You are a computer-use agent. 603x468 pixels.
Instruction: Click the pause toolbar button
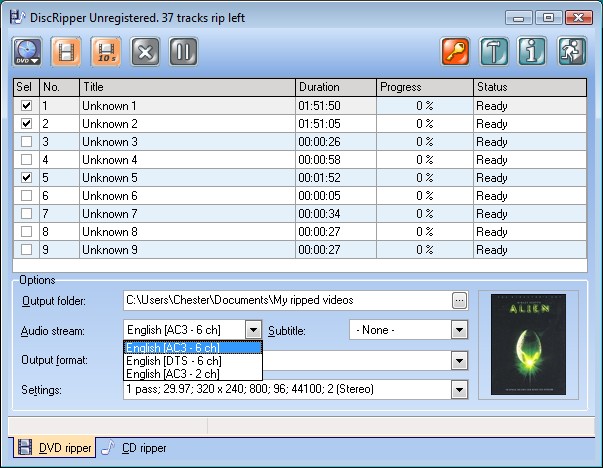point(183,51)
